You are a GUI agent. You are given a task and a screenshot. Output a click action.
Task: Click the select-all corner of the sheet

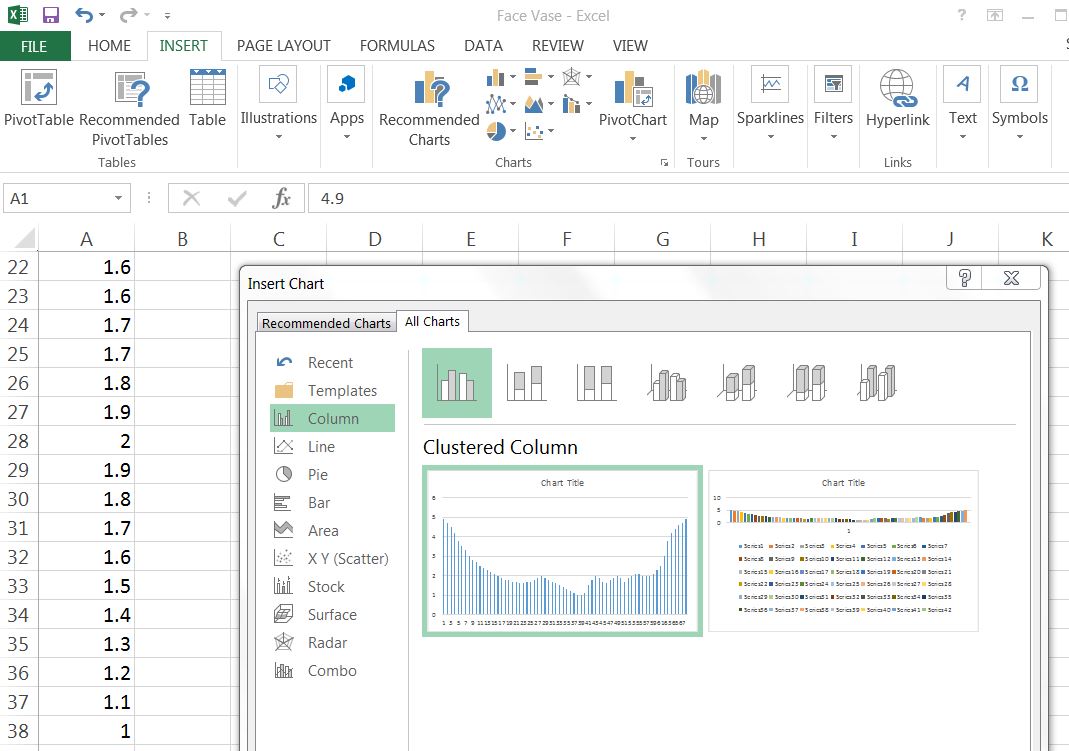19,239
